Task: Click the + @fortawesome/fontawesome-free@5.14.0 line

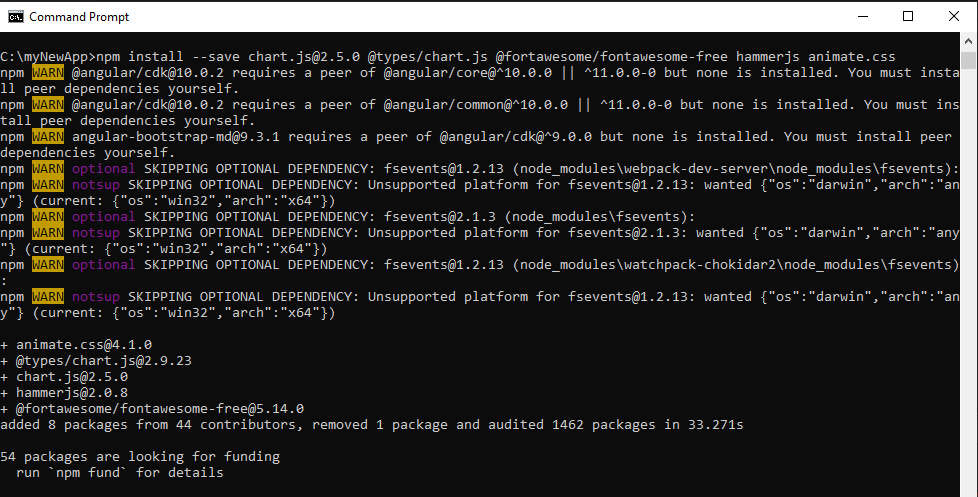Action: pos(160,409)
